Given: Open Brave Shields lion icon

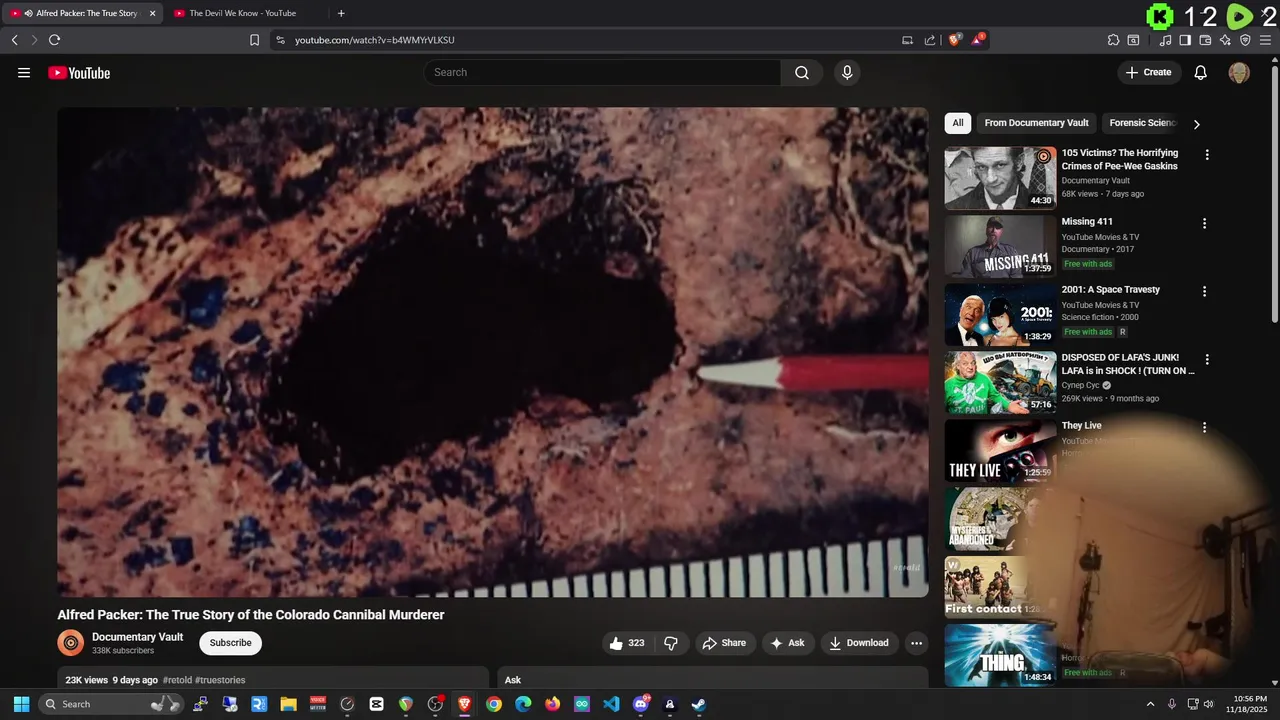Looking at the screenshot, I should (x=955, y=40).
